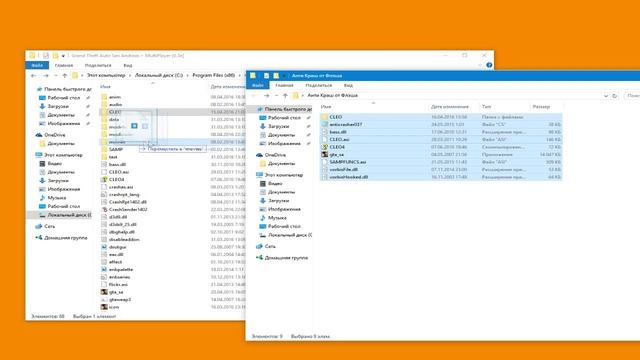Image resolution: width=640 pixels, height=360 pixels.
Task: Select enbpalette in the GTA folder list
Action: click(120, 270)
